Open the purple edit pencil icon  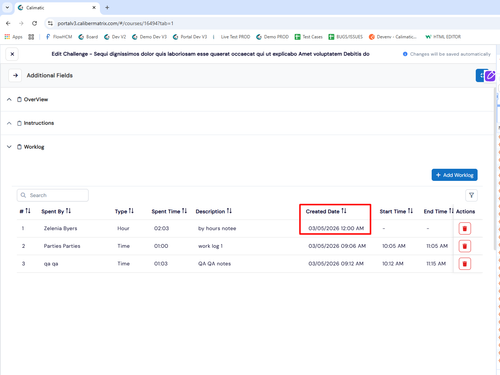[490, 76]
